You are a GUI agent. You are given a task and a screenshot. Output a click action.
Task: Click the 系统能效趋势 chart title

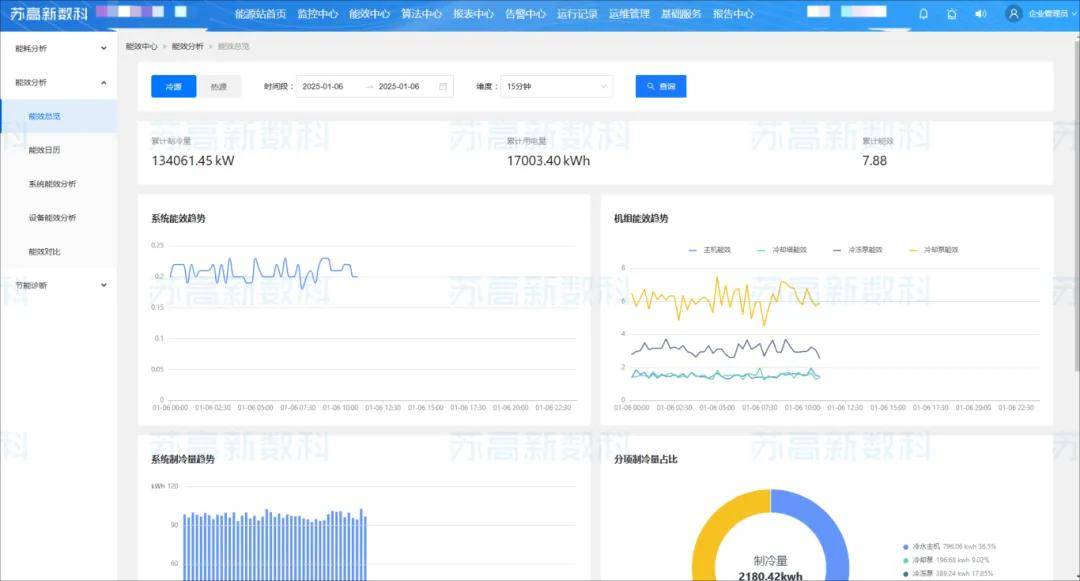click(178, 218)
